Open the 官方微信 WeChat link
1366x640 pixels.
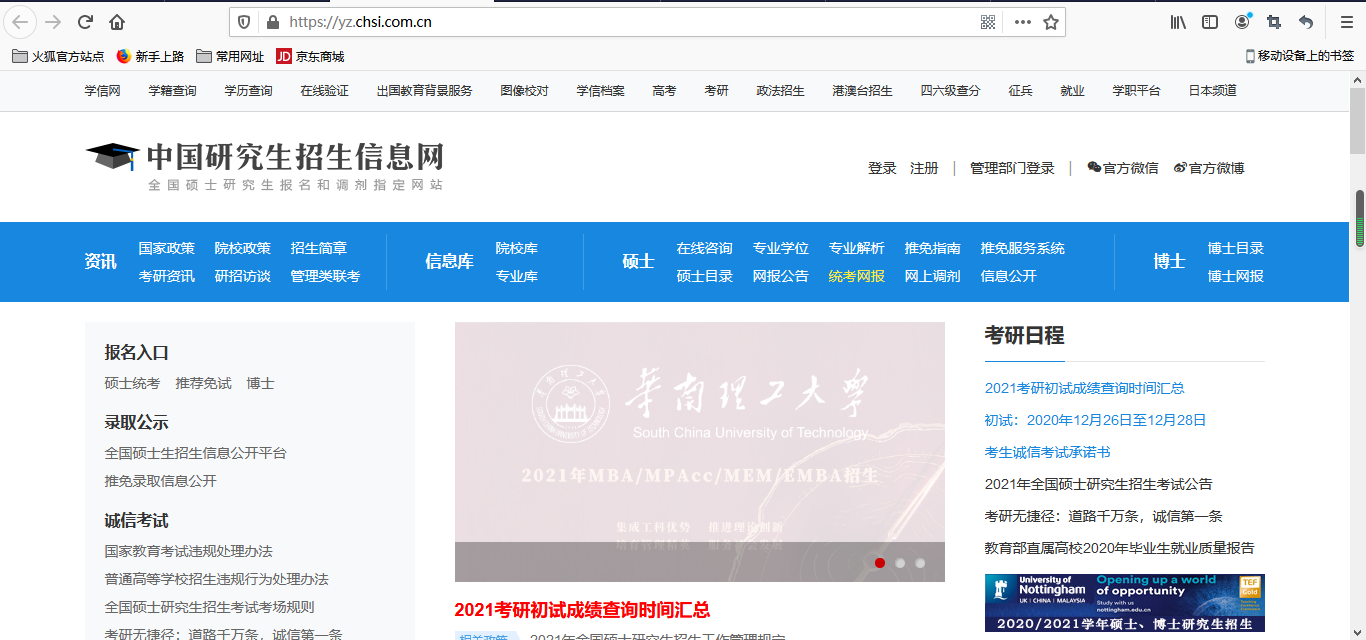tap(1123, 168)
